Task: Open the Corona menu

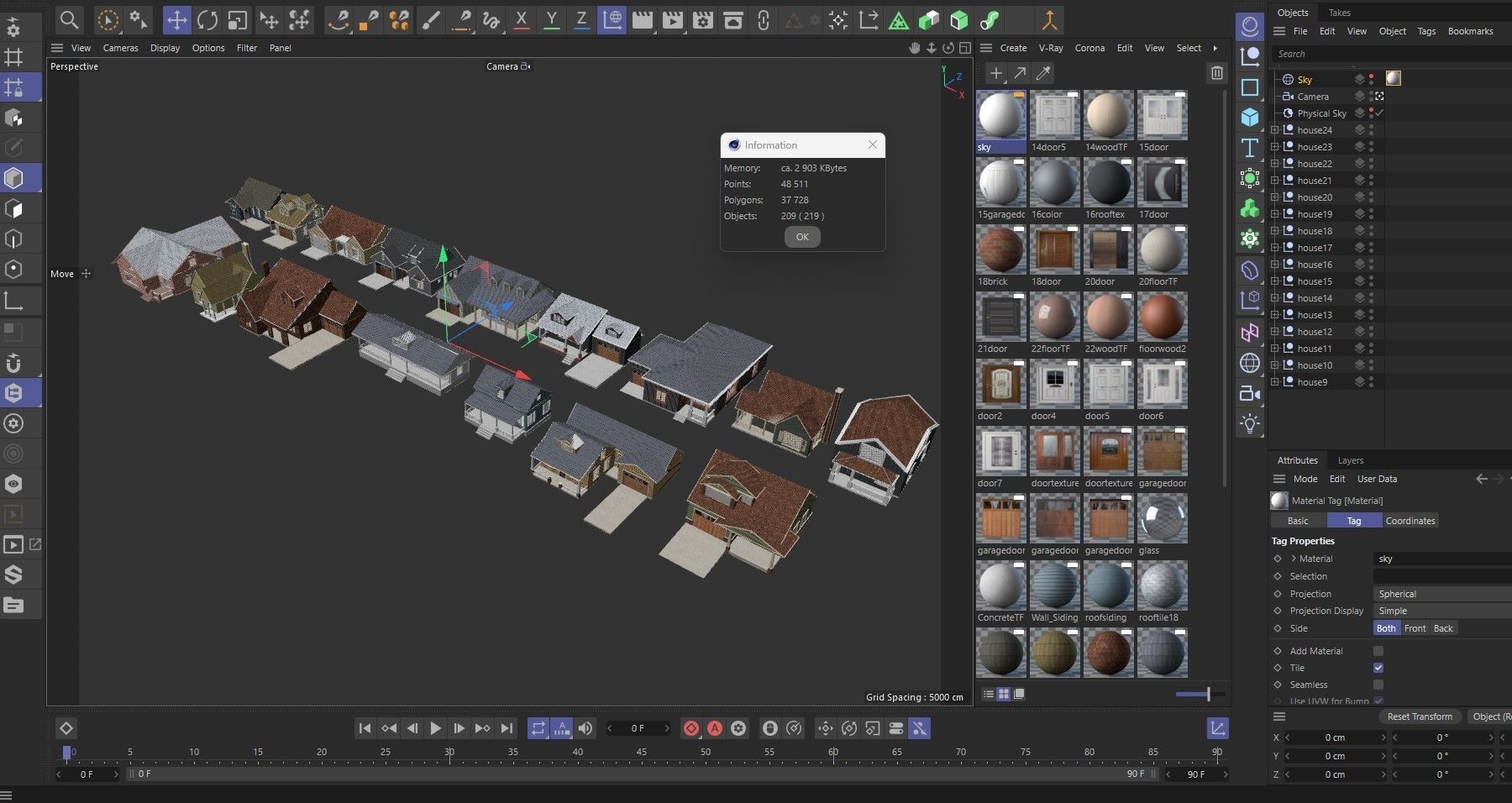Action: click(1089, 48)
